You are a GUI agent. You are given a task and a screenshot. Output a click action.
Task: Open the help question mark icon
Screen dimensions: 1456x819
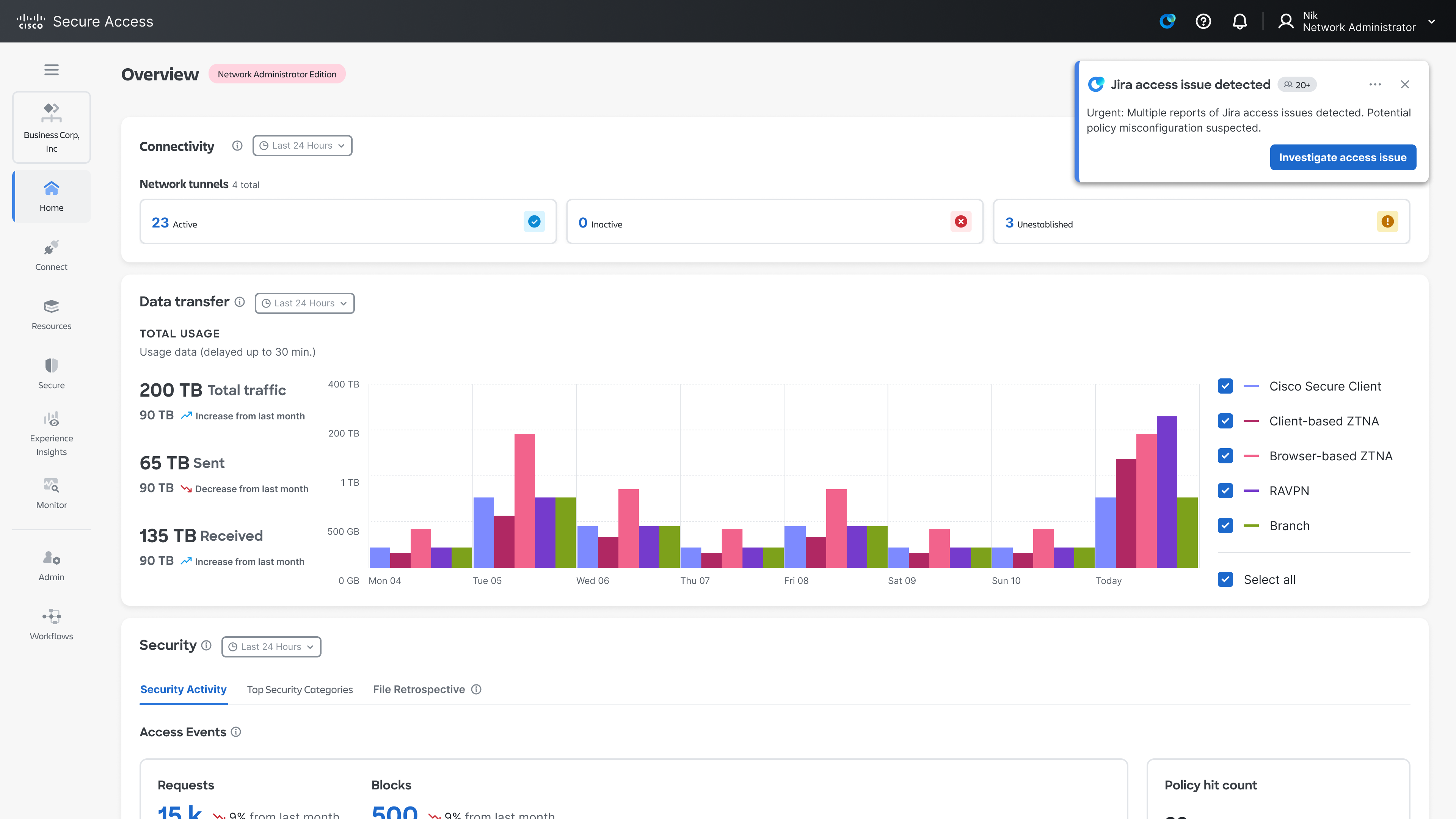point(1203,22)
